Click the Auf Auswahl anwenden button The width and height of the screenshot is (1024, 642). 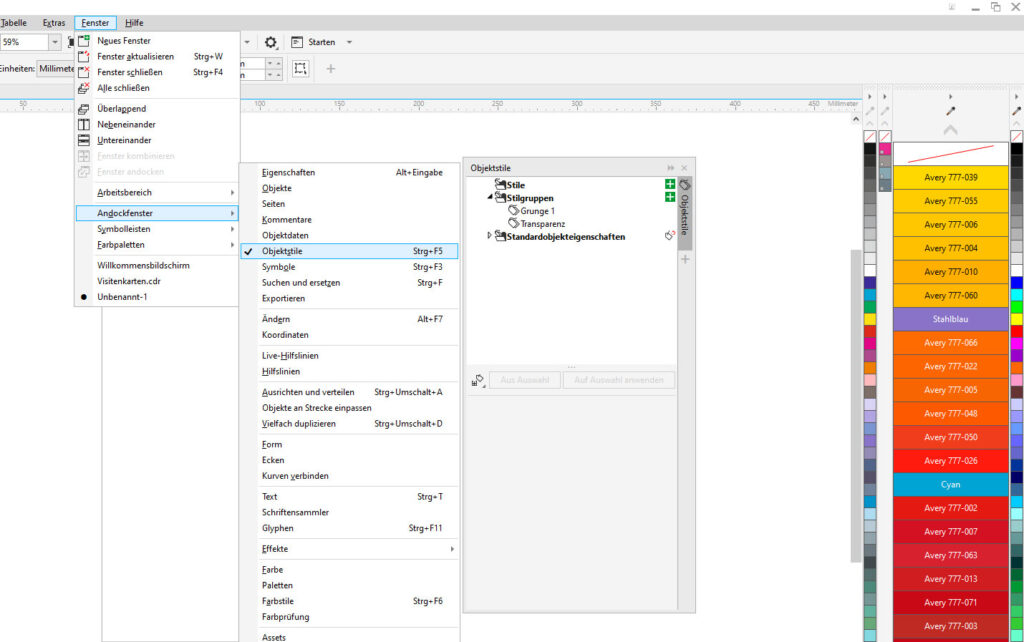(618, 379)
